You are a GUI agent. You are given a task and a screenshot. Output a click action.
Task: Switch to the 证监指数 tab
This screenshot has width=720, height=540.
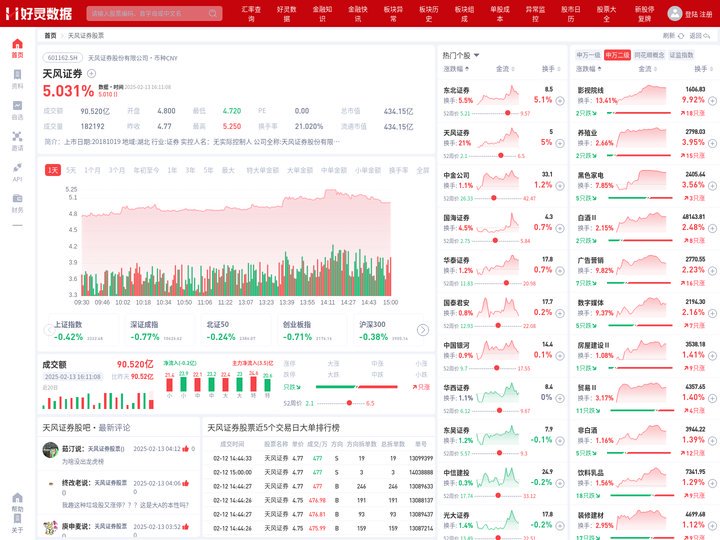pyautogui.click(x=681, y=55)
